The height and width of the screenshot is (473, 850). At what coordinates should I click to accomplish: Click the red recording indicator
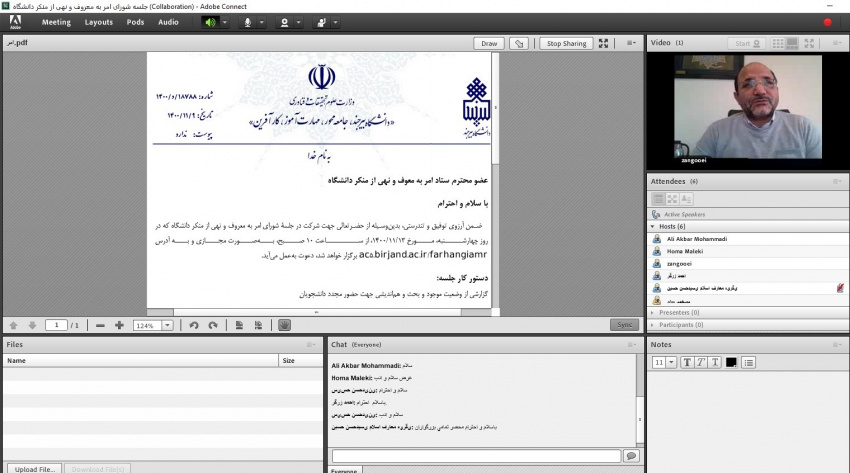click(827, 22)
